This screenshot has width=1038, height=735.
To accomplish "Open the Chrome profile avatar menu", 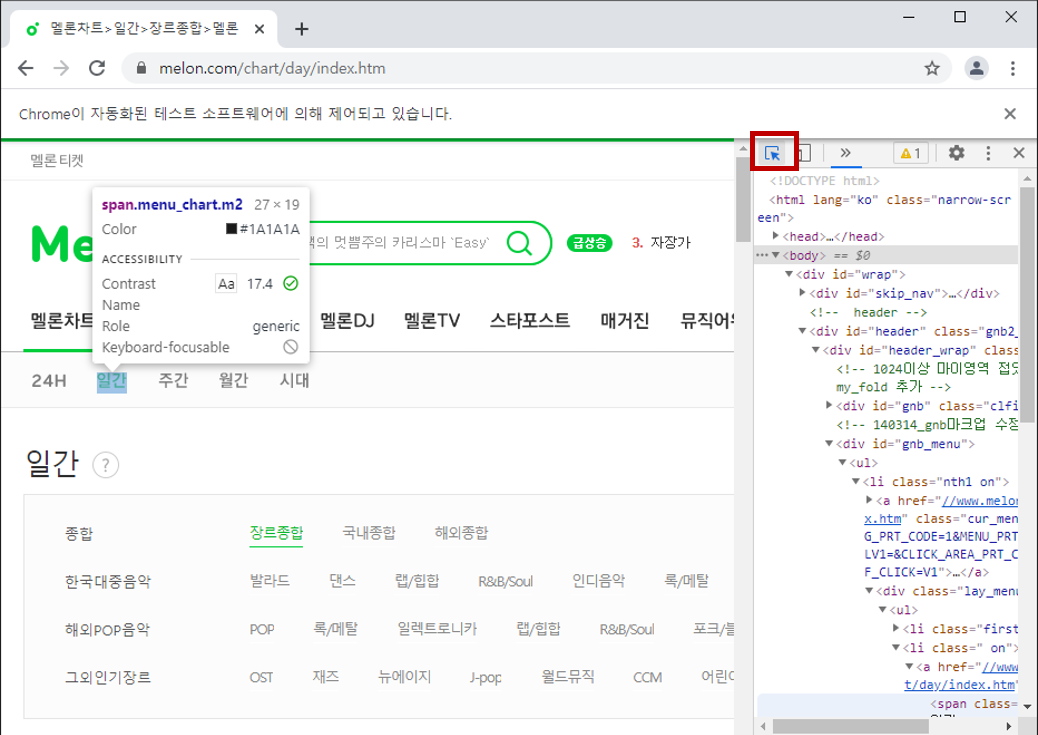I will tap(976, 68).
